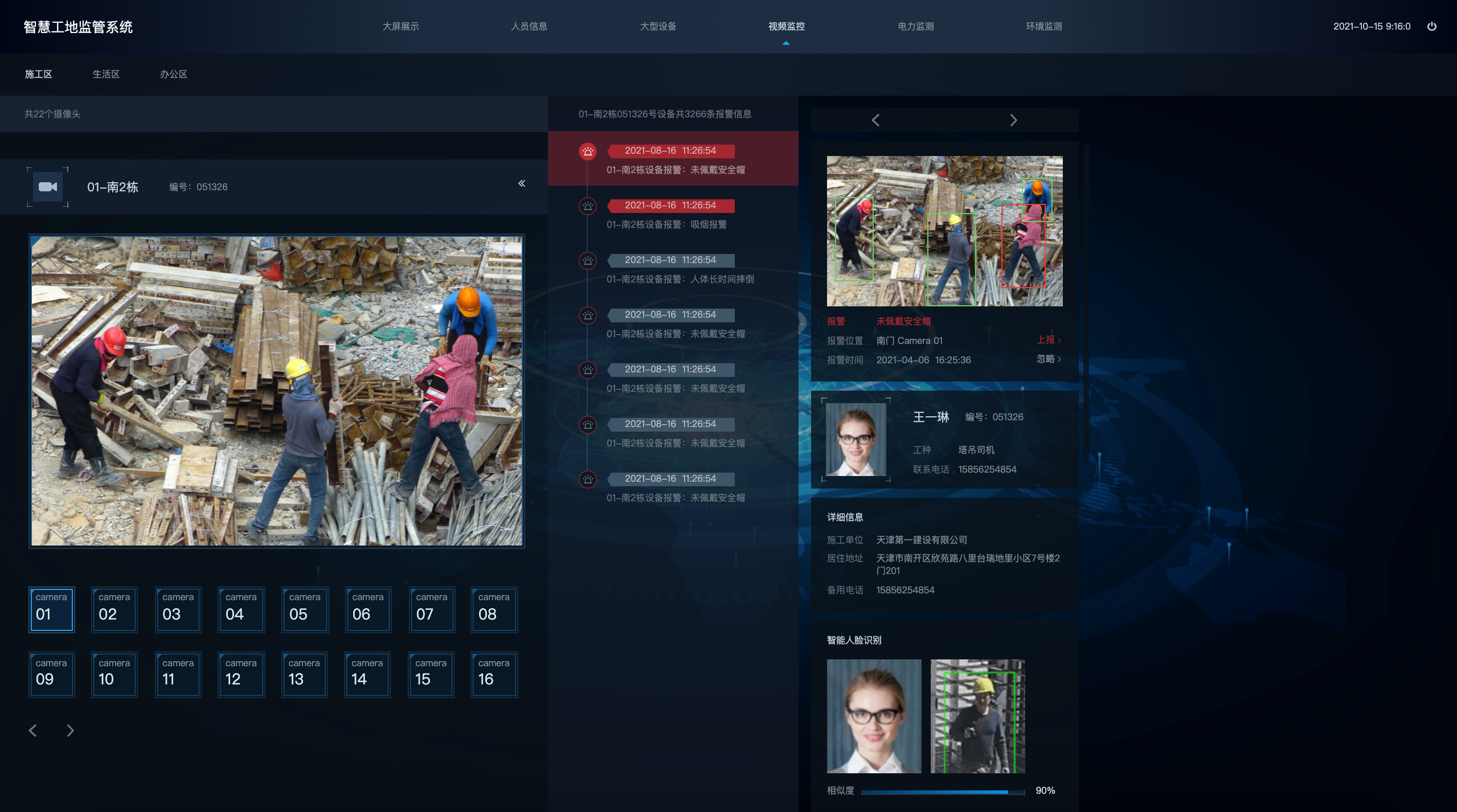This screenshot has width=1457, height=812.
Task: Click alarm icon next to 人体长时间摔倒 entry
Action: pos(588,261)
